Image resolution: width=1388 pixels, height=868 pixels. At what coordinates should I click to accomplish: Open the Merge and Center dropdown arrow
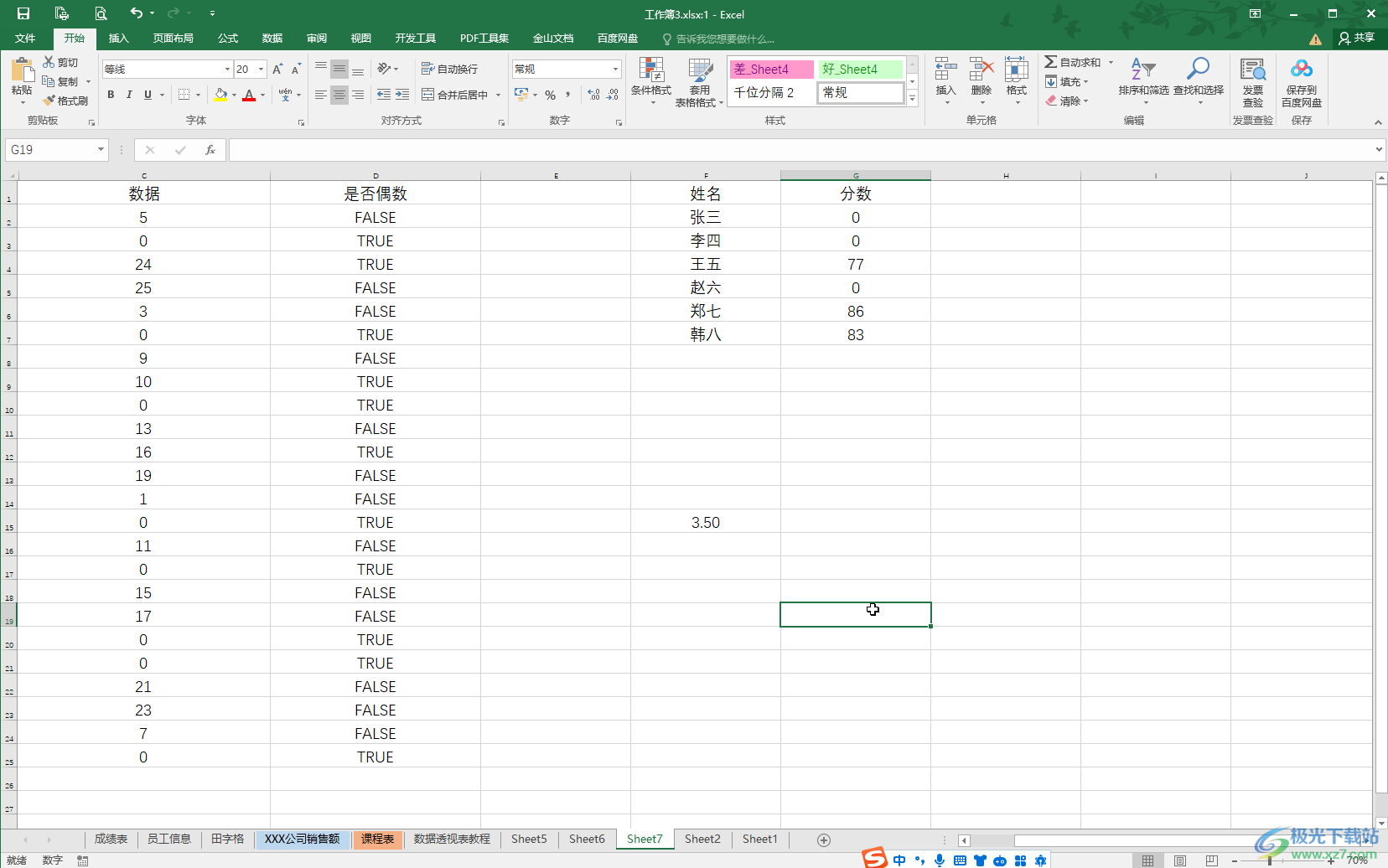(x=498, y=95)
